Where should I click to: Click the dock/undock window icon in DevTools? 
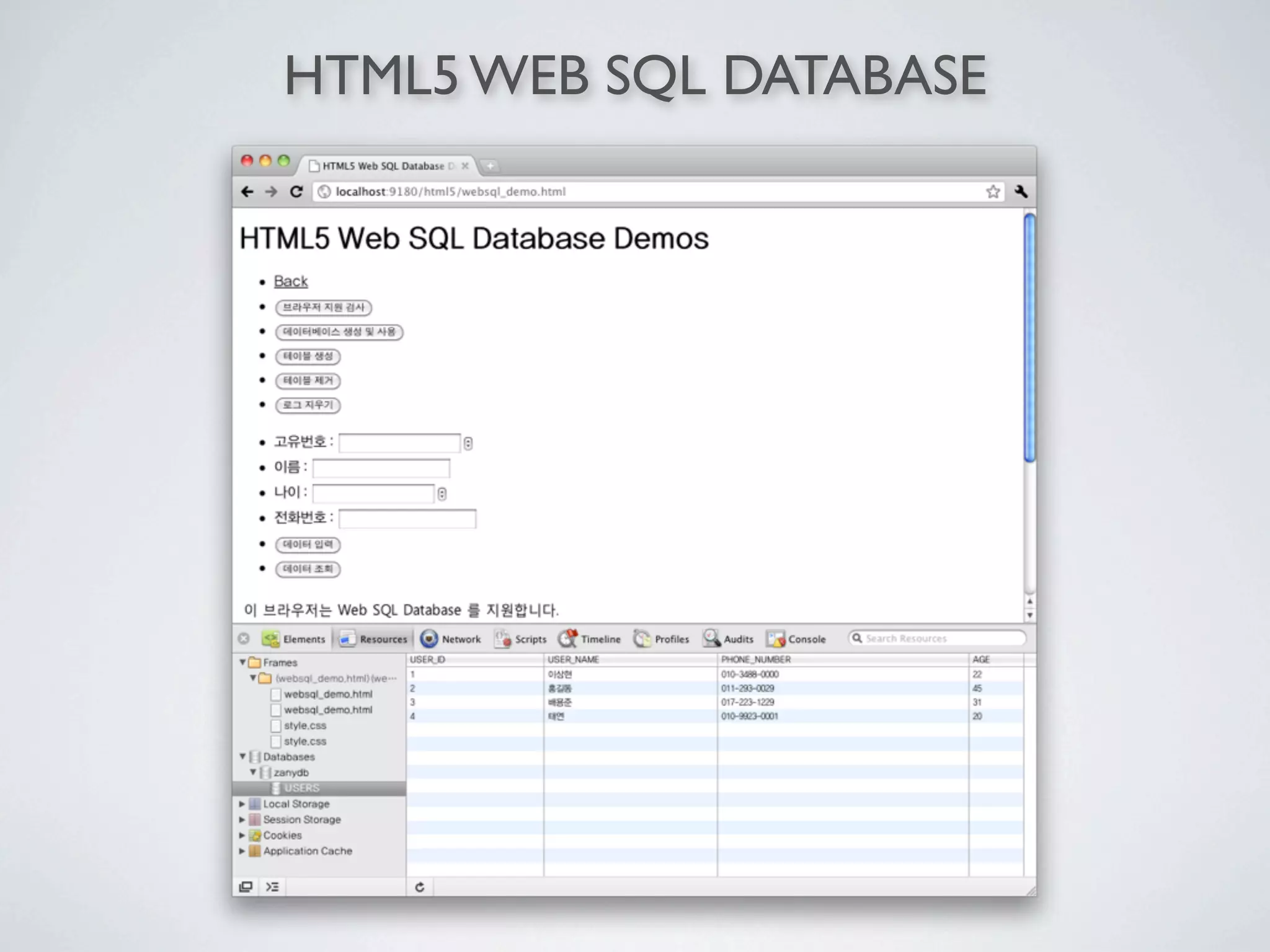246,886
